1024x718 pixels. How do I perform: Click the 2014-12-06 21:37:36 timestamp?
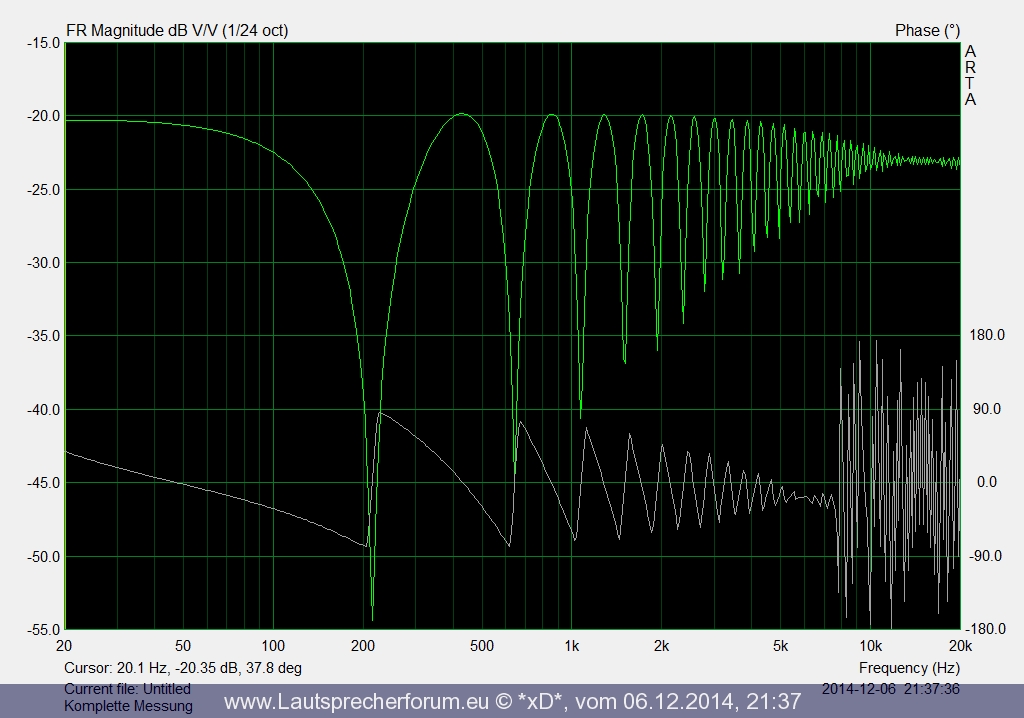[890, 689]
